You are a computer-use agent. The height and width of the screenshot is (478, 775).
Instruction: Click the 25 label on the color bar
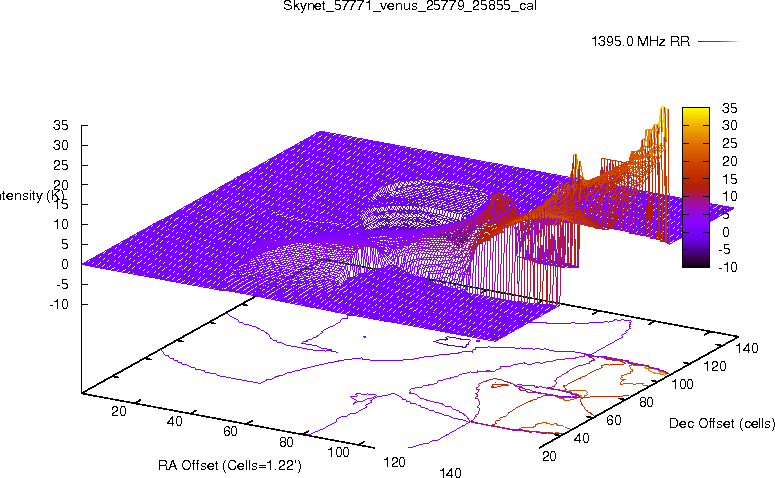click(729, 143)
